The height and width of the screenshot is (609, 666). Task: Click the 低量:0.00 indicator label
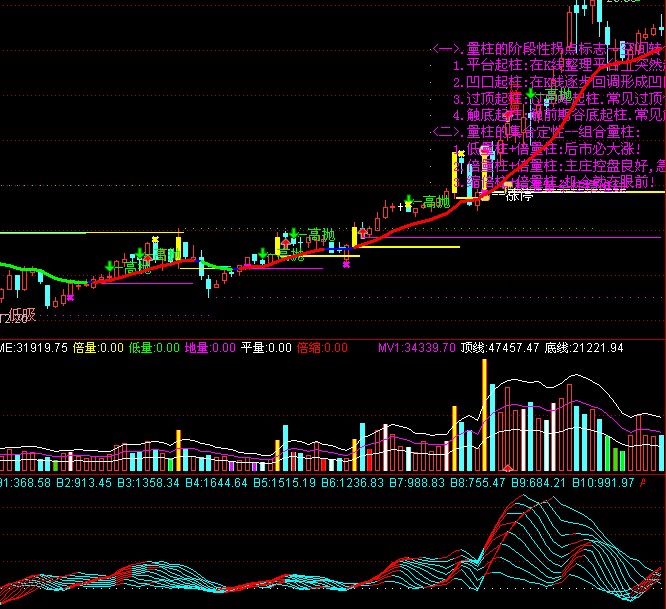point(154,348)
